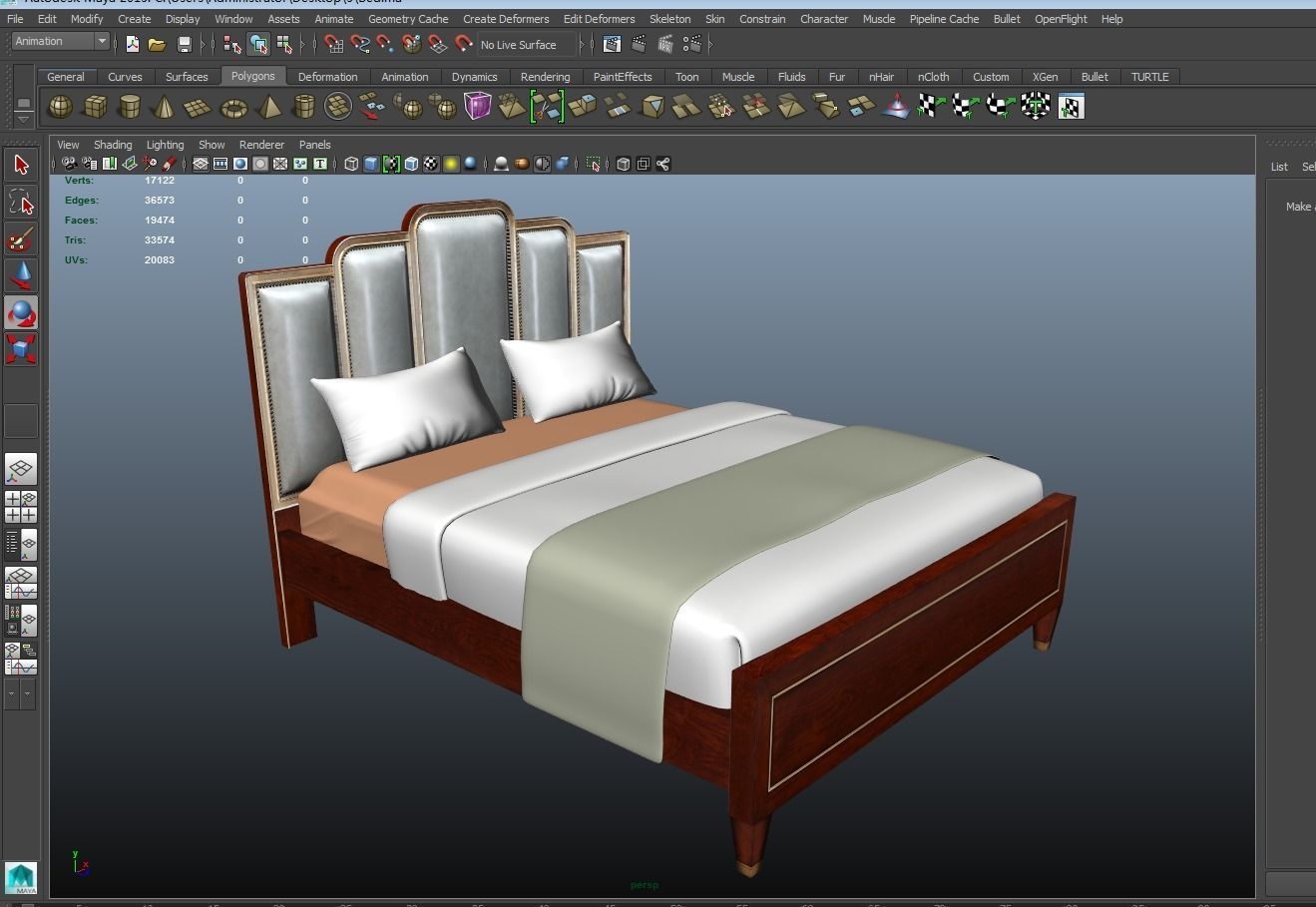The width and height of the screenshot is (1316, 907).
Task: Create a polygon Plane from shelf
Action: pos(198,106)
